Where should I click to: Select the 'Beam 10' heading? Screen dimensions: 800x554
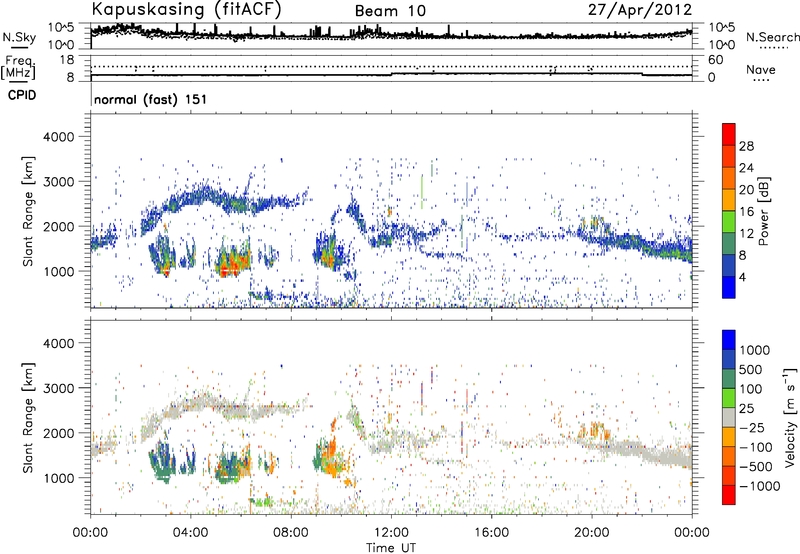tap(390, 11)
